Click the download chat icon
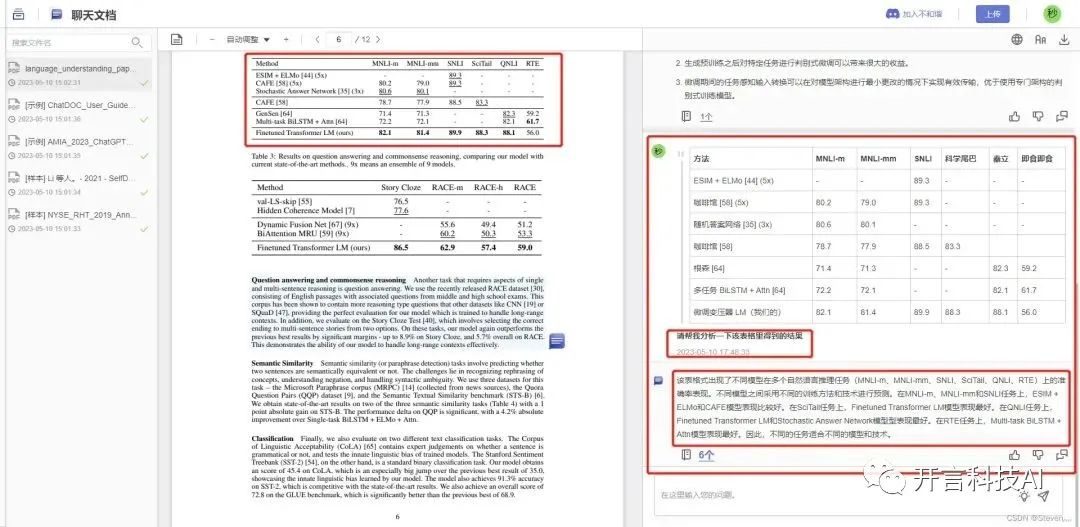 pyautogui.click(x=1063, y=39)
